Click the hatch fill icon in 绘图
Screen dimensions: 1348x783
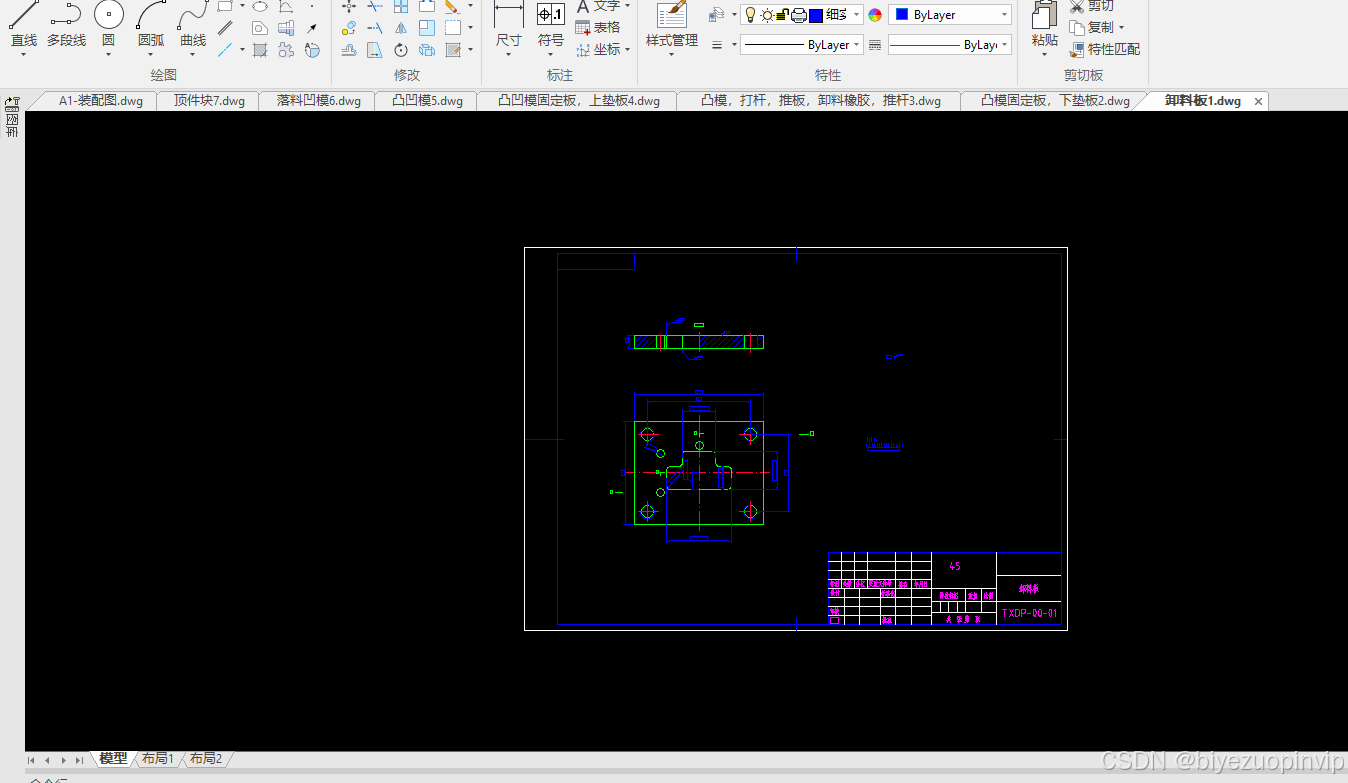(x=260, y=49)
